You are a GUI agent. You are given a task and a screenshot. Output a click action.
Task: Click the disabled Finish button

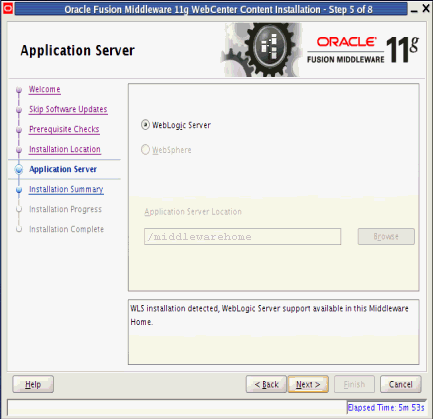tap(354, 384)
